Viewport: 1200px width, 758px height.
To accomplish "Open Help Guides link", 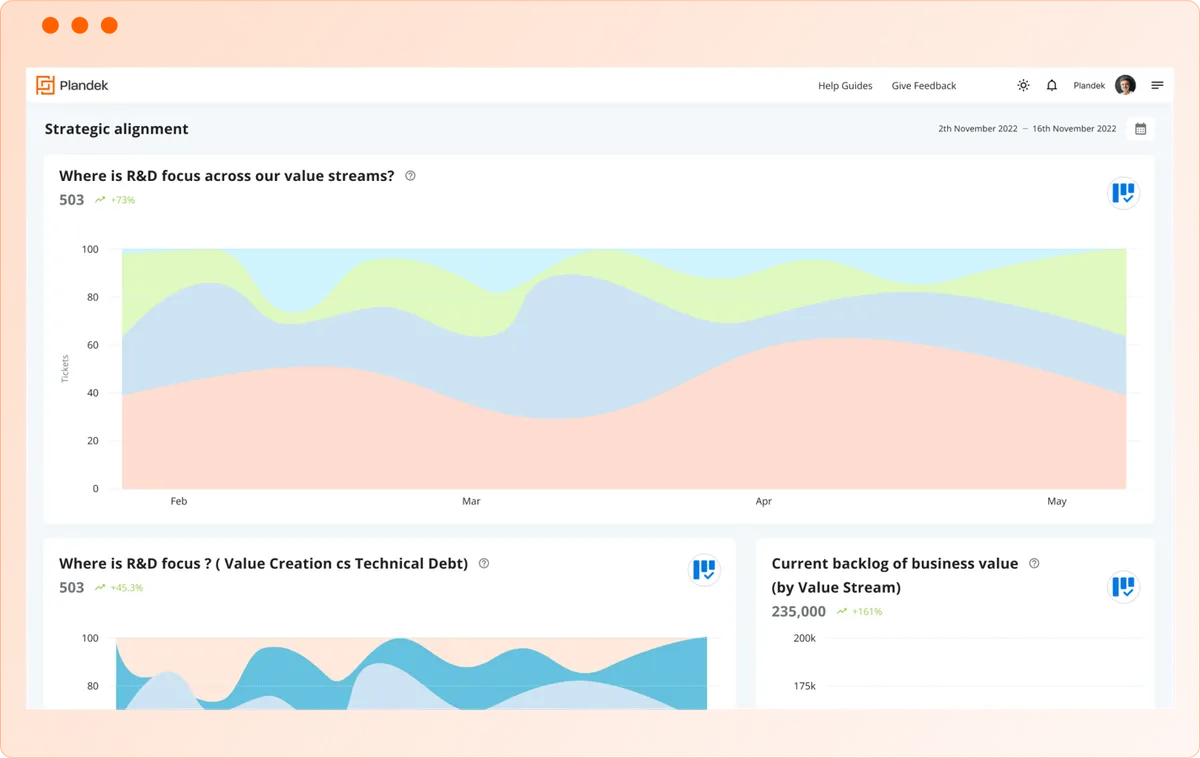I will point(845,86).
